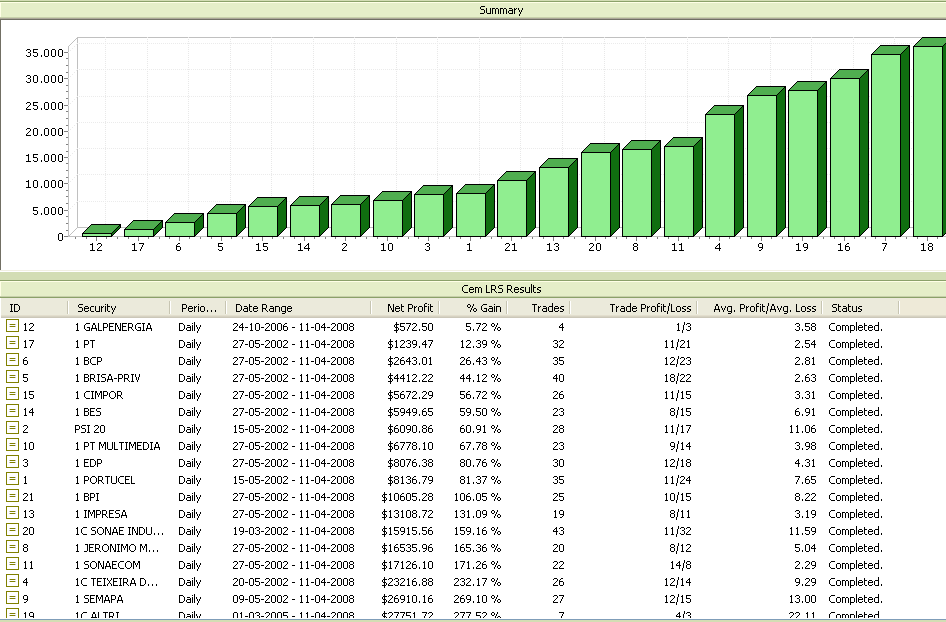Image resolution: width=946 pixels, height=622 pixels.
Task: Select the chart bar labeled 15
Action: [267, 217]
